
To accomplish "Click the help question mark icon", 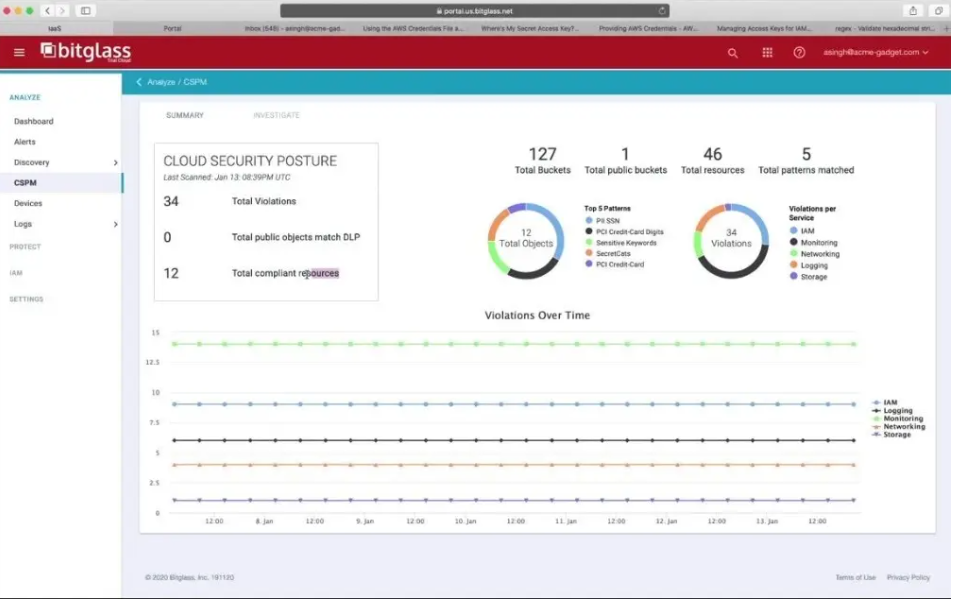I will click(x=799, y=53).
